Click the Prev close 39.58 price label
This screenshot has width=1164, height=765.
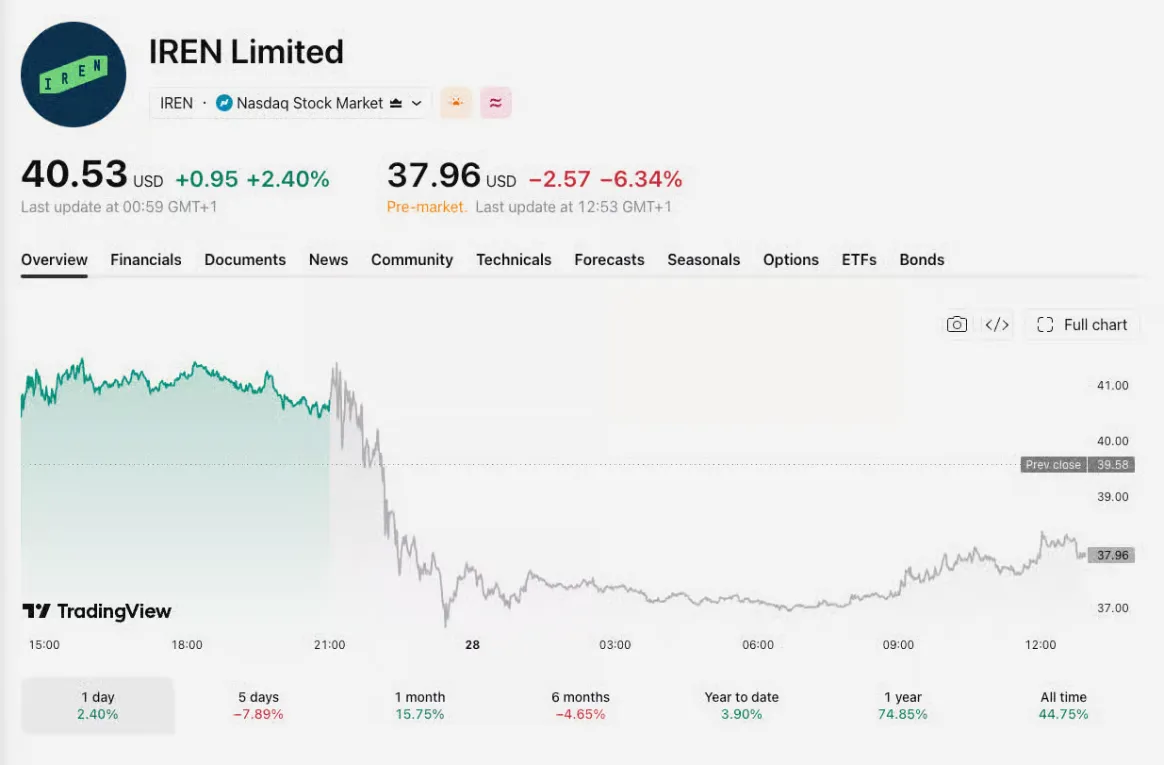tap(1077, 464)
